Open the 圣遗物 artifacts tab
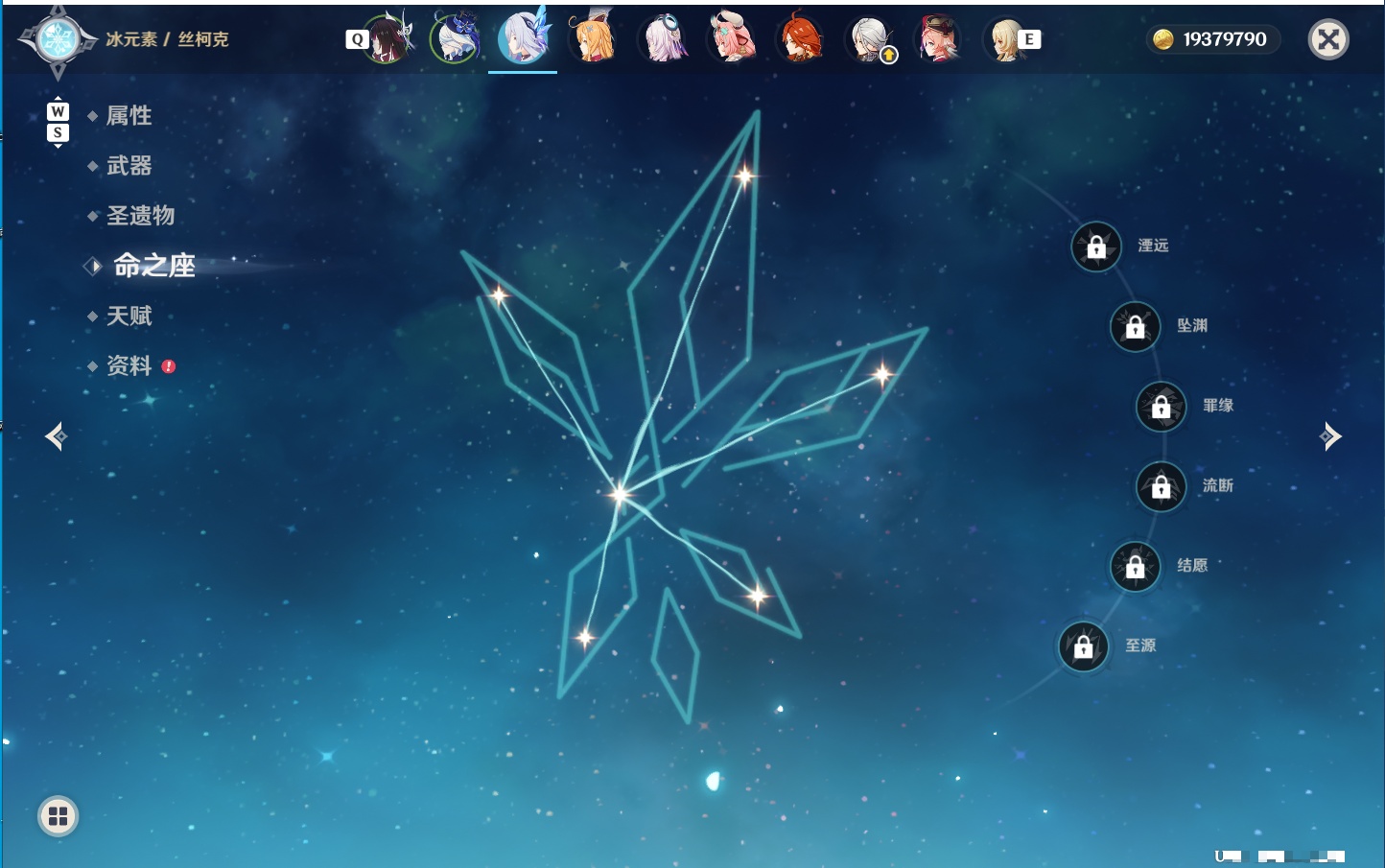 point(140,216)
